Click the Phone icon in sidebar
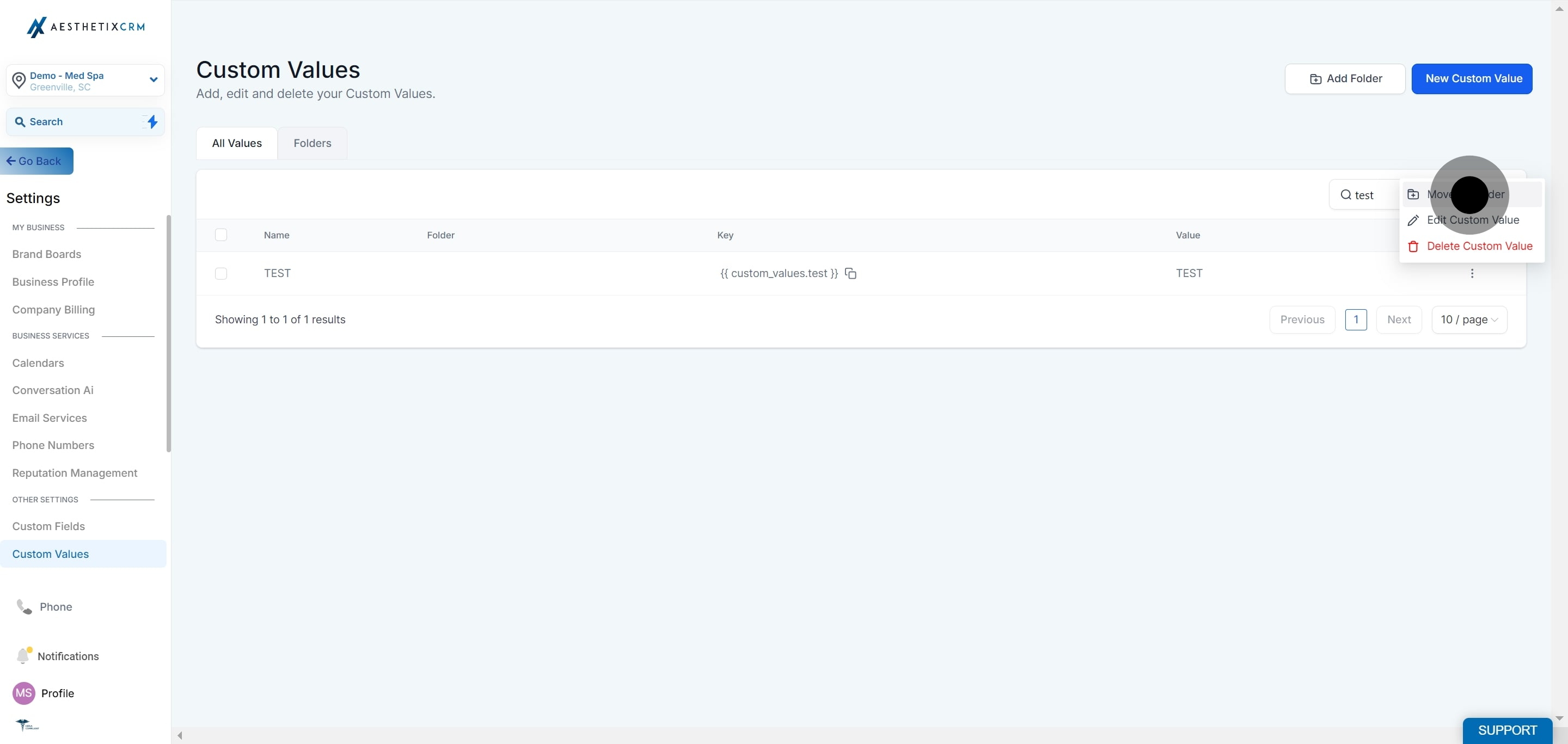This screenshot has width=1568, height=744. [24, 606]
